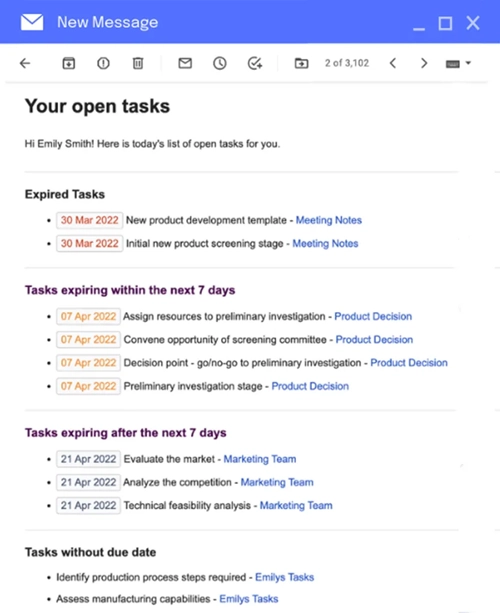Go to the newer message with left chevron
The height and width of the screenshot is (613, 500).
click(x=393, y=63)
